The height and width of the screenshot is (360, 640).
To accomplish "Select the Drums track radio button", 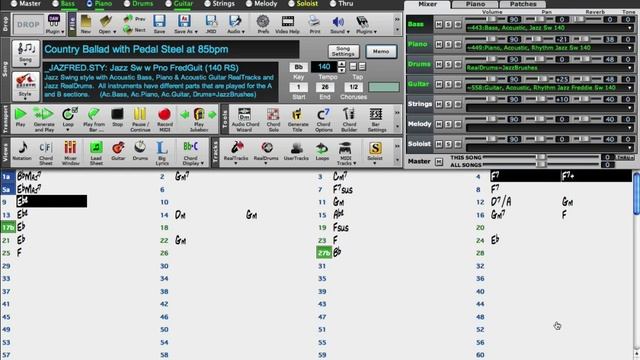I will click(x=127, y=4).
